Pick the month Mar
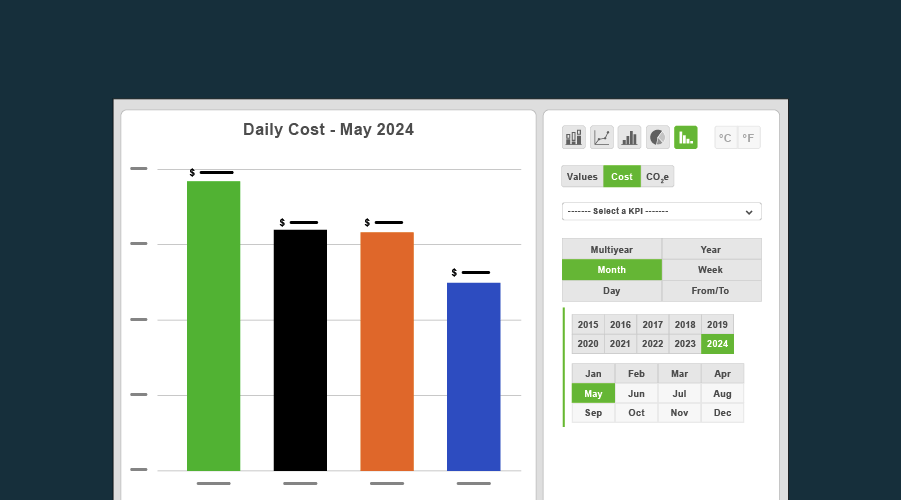 tap(680, 374)
